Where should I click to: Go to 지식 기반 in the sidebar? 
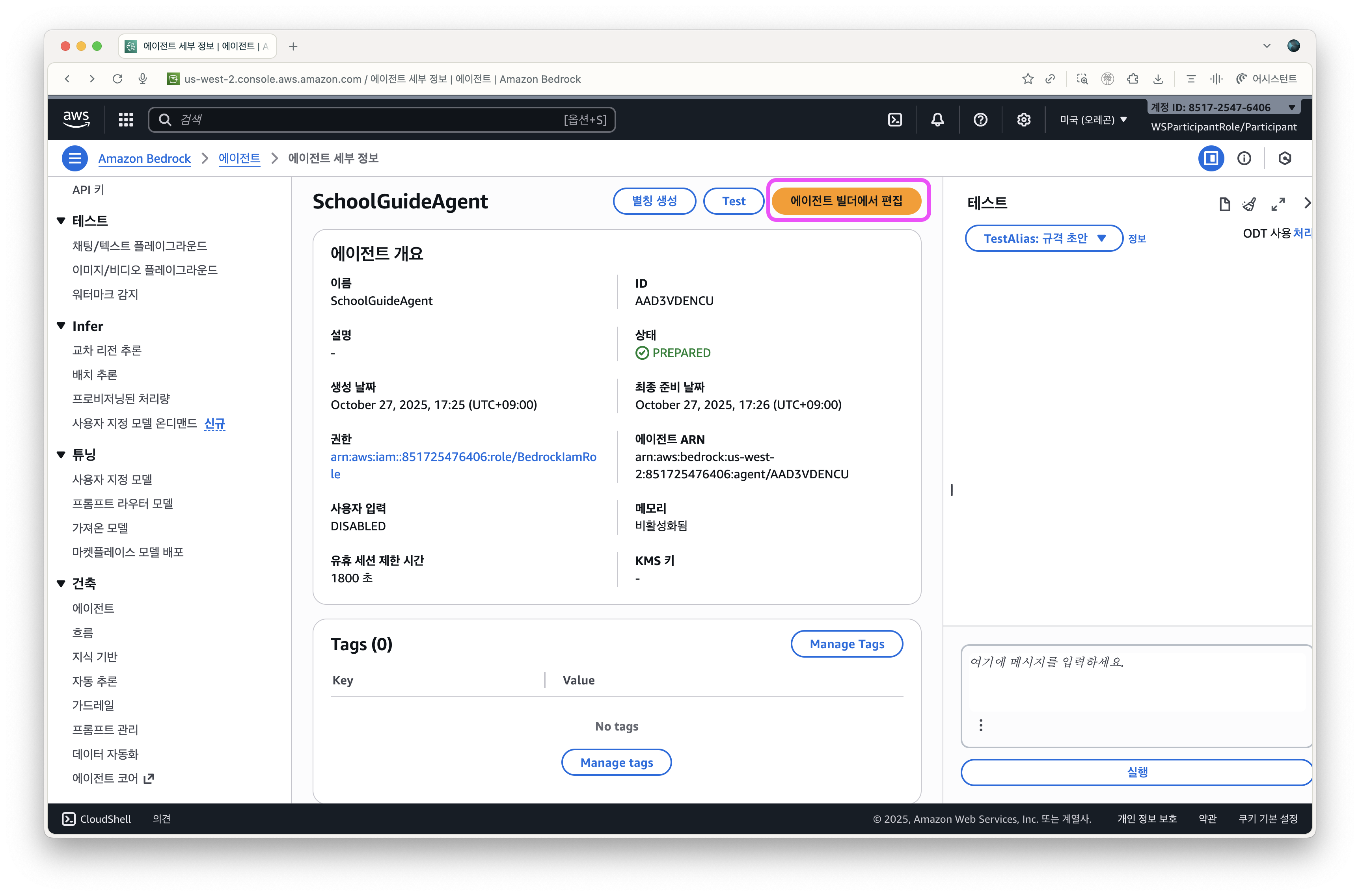pos(94,656)
